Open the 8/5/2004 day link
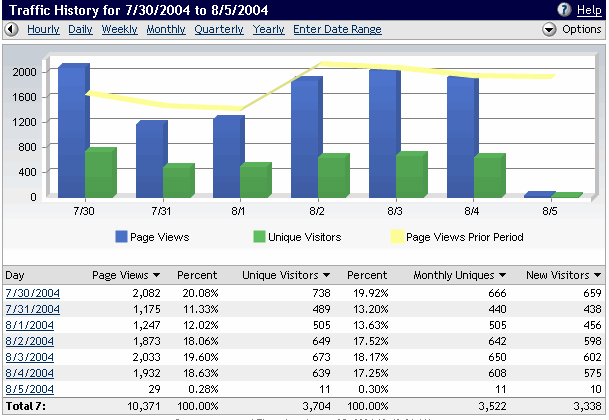Viewport: 609px width, 420px height. [30, 389]
